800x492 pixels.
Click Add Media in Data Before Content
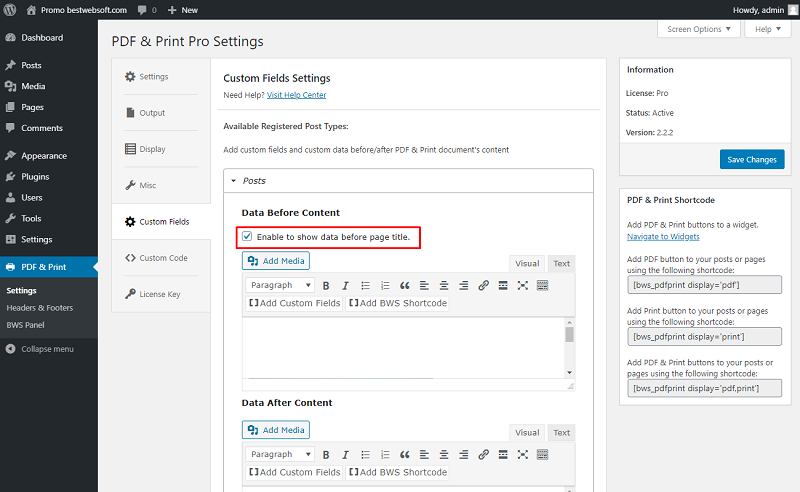[276, 261]
